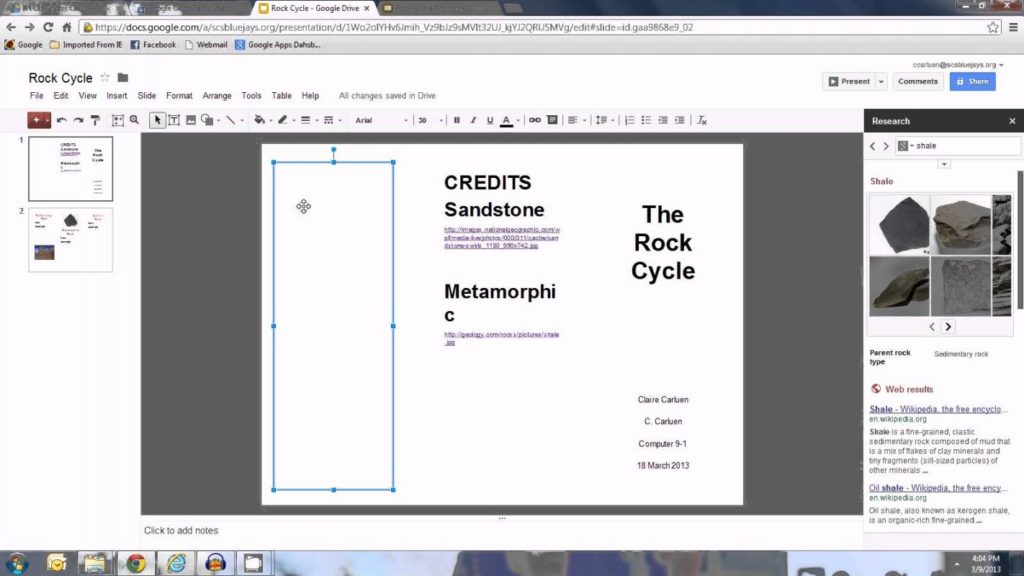Select the Line tool

coord(229,119)
